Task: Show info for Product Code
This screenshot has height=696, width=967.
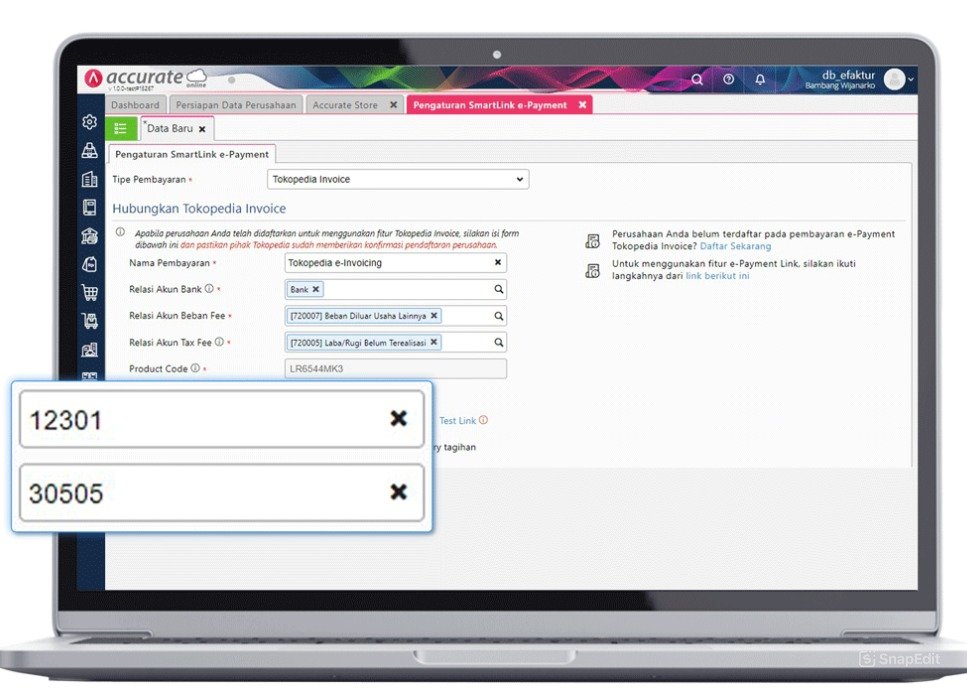Action: tap(195, 368)
